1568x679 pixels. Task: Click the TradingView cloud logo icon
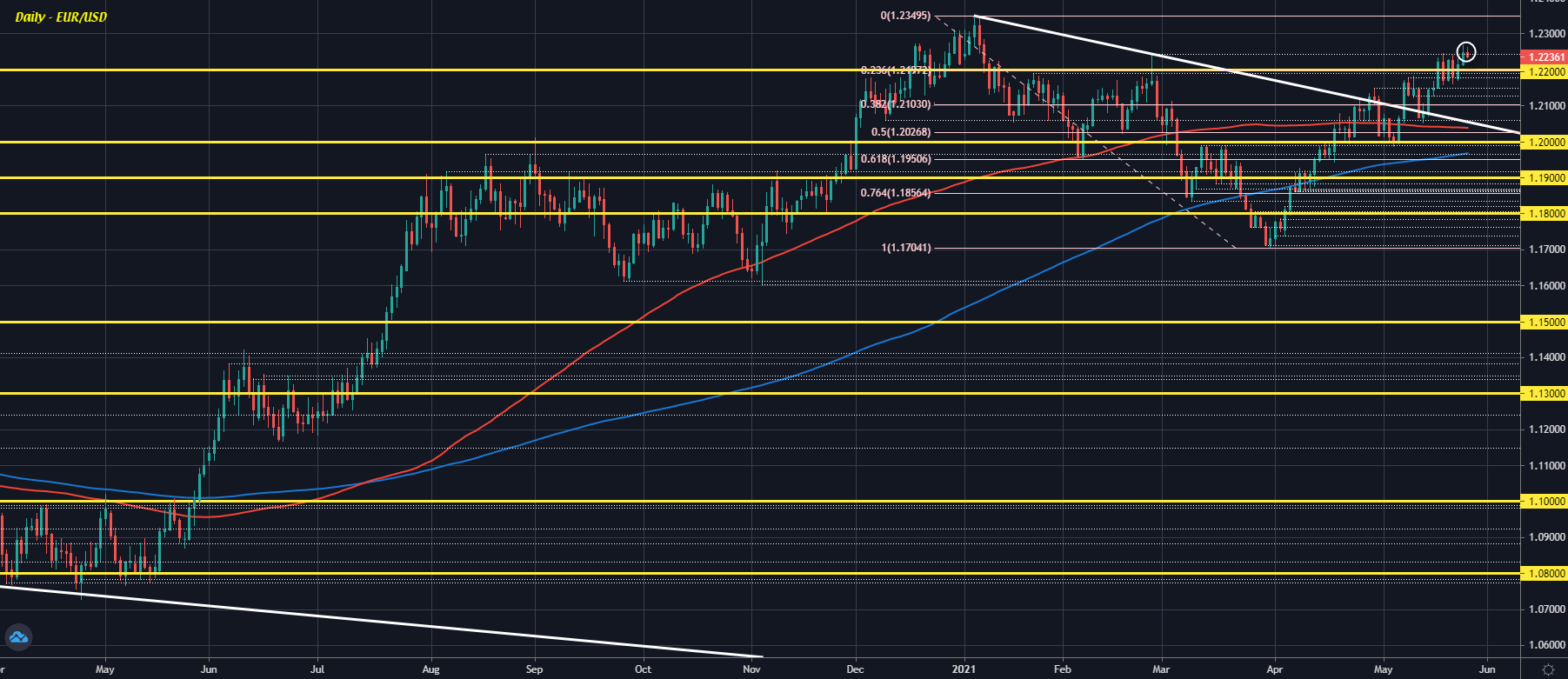coord(18,637)
